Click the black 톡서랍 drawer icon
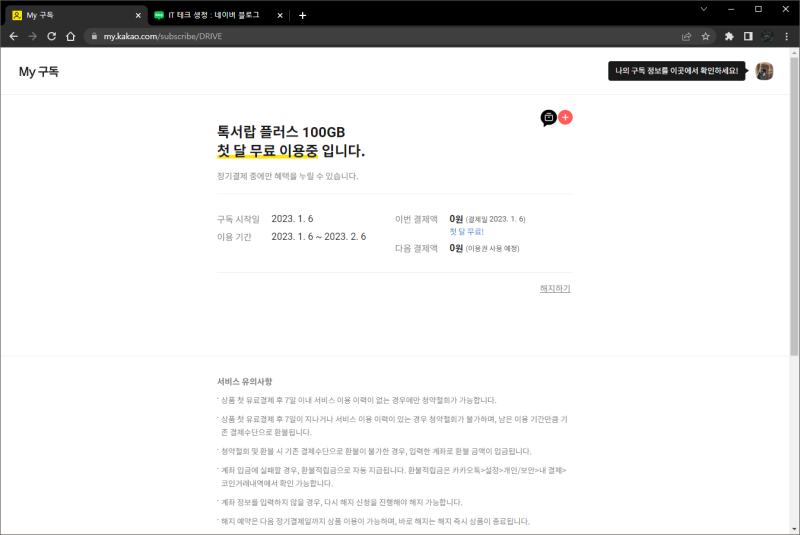This screenshot has width=800, height=535. 548,118
